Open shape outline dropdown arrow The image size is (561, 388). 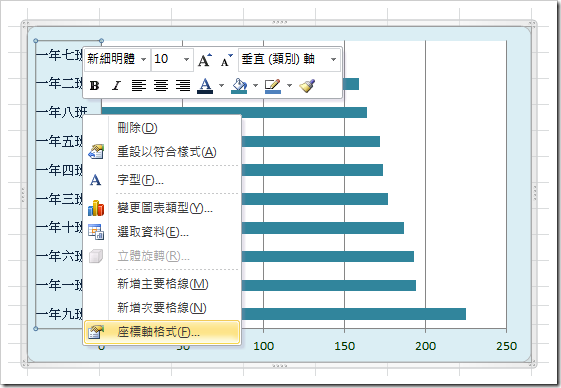coord(289,86)
